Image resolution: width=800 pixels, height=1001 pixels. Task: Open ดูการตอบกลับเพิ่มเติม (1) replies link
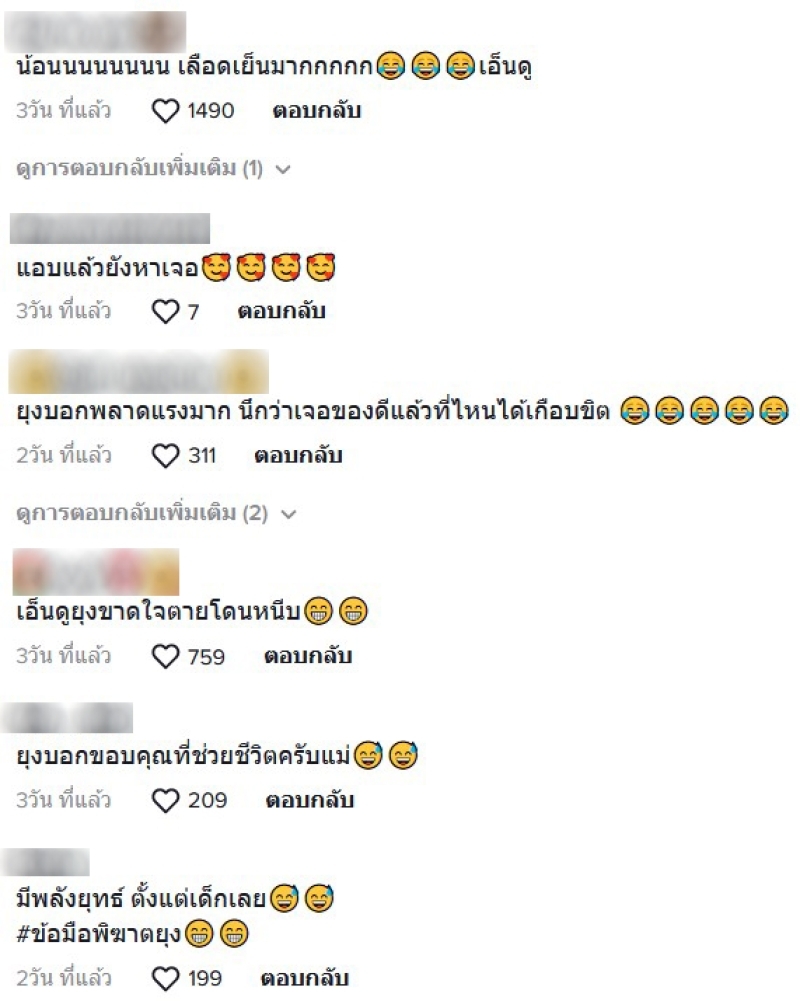point(139,169)
